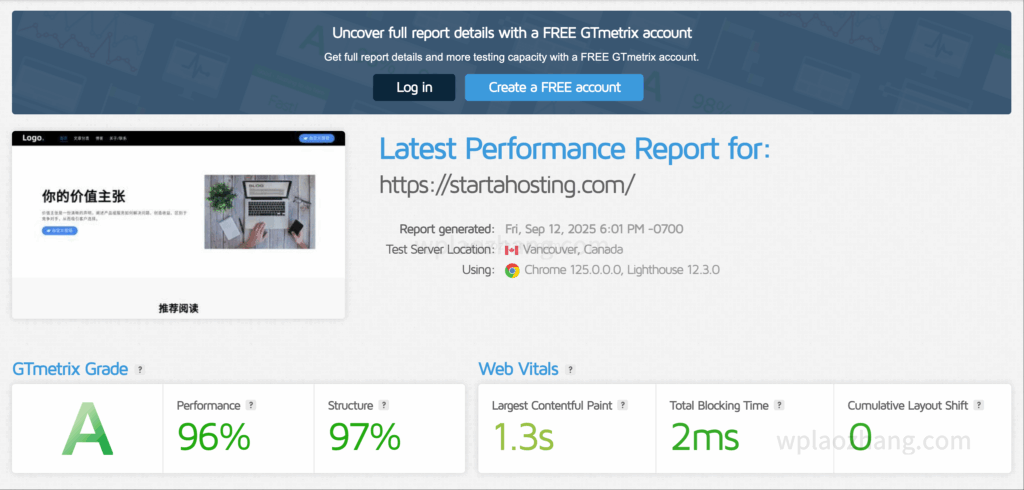Click the https://startahosting.com/ URL

507,185
